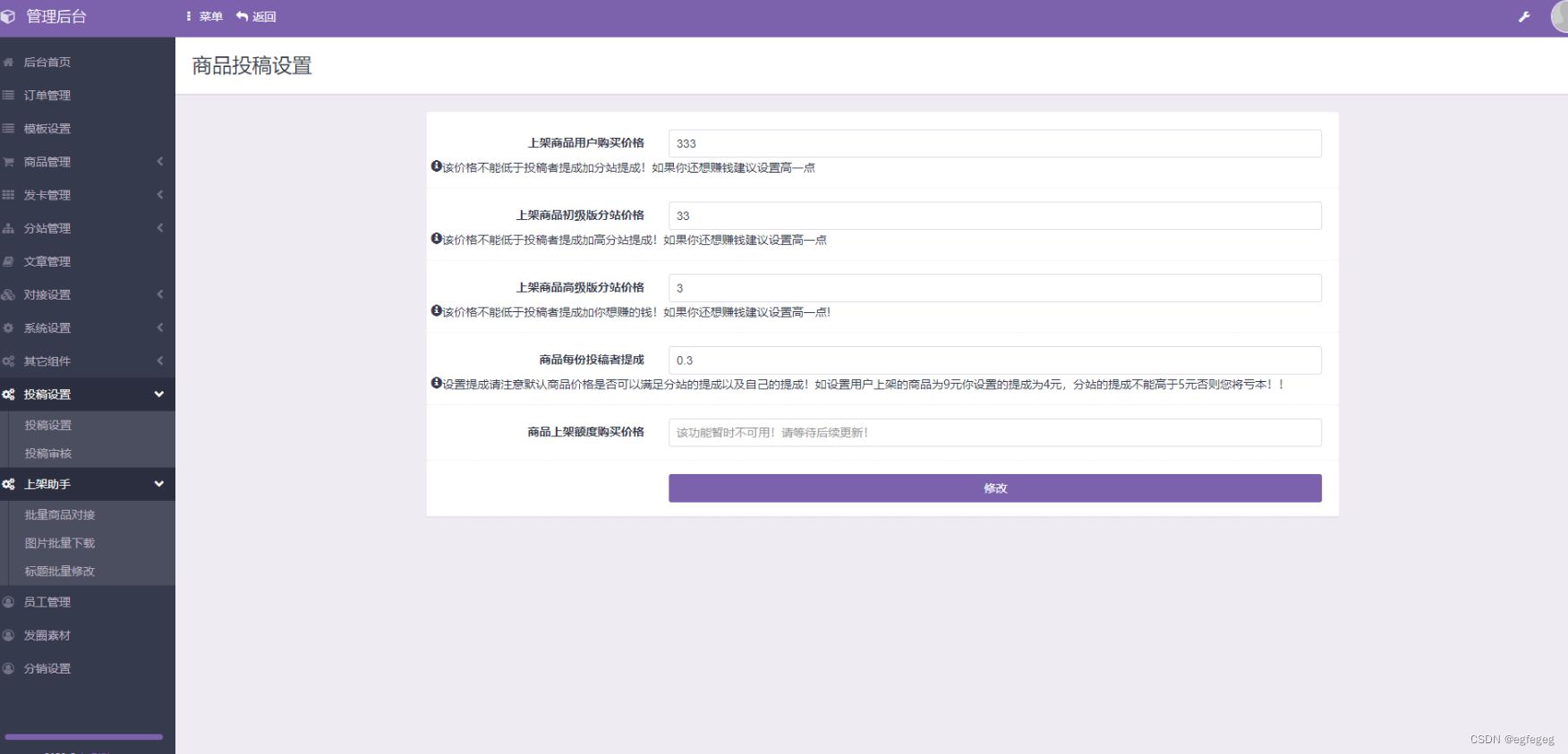Image resolution: width=1568 pixels, height=754 pixels.
Task: Expand the 分站管理 chevron
Action: coord(160,228)
